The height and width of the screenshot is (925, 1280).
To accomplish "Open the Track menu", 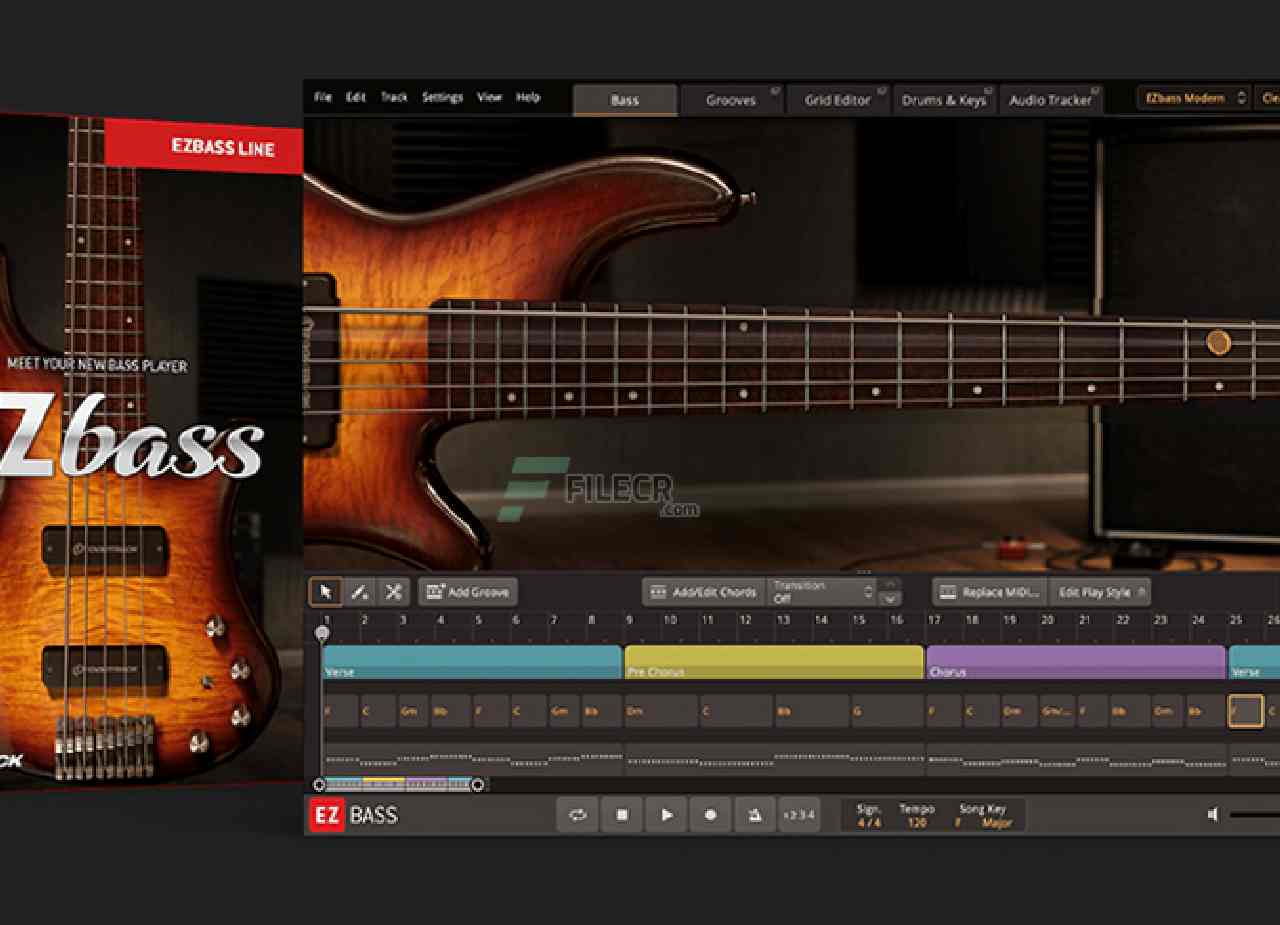I will tap(394, 97).
